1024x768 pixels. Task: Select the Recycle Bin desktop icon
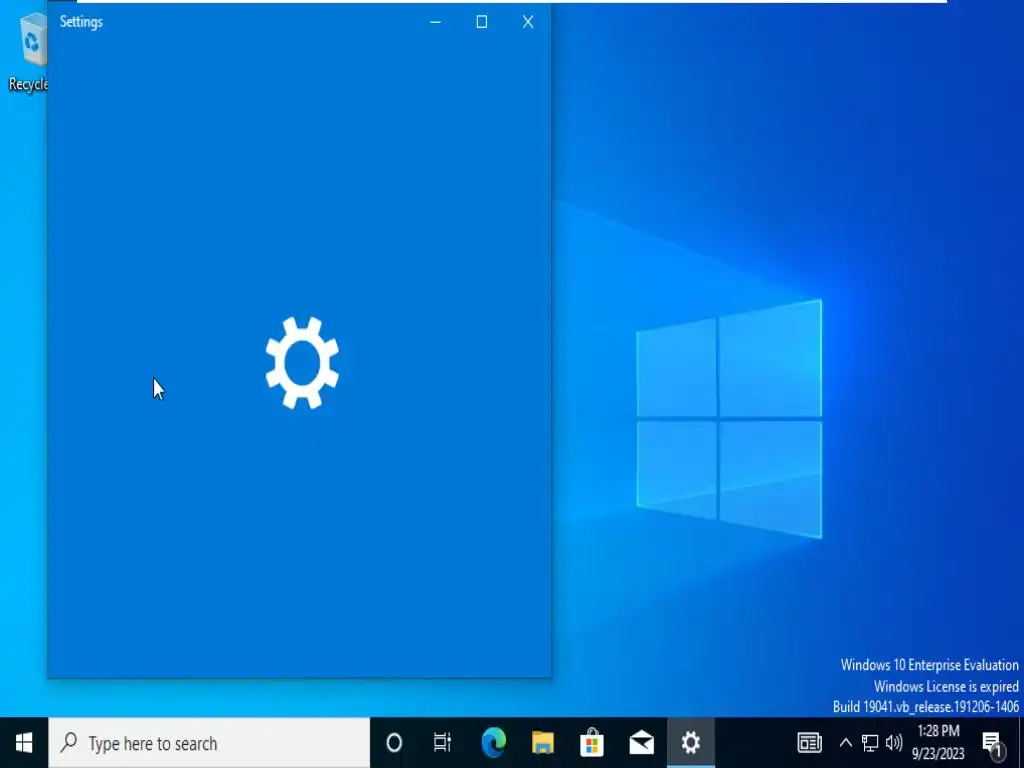tap(27, 52)
